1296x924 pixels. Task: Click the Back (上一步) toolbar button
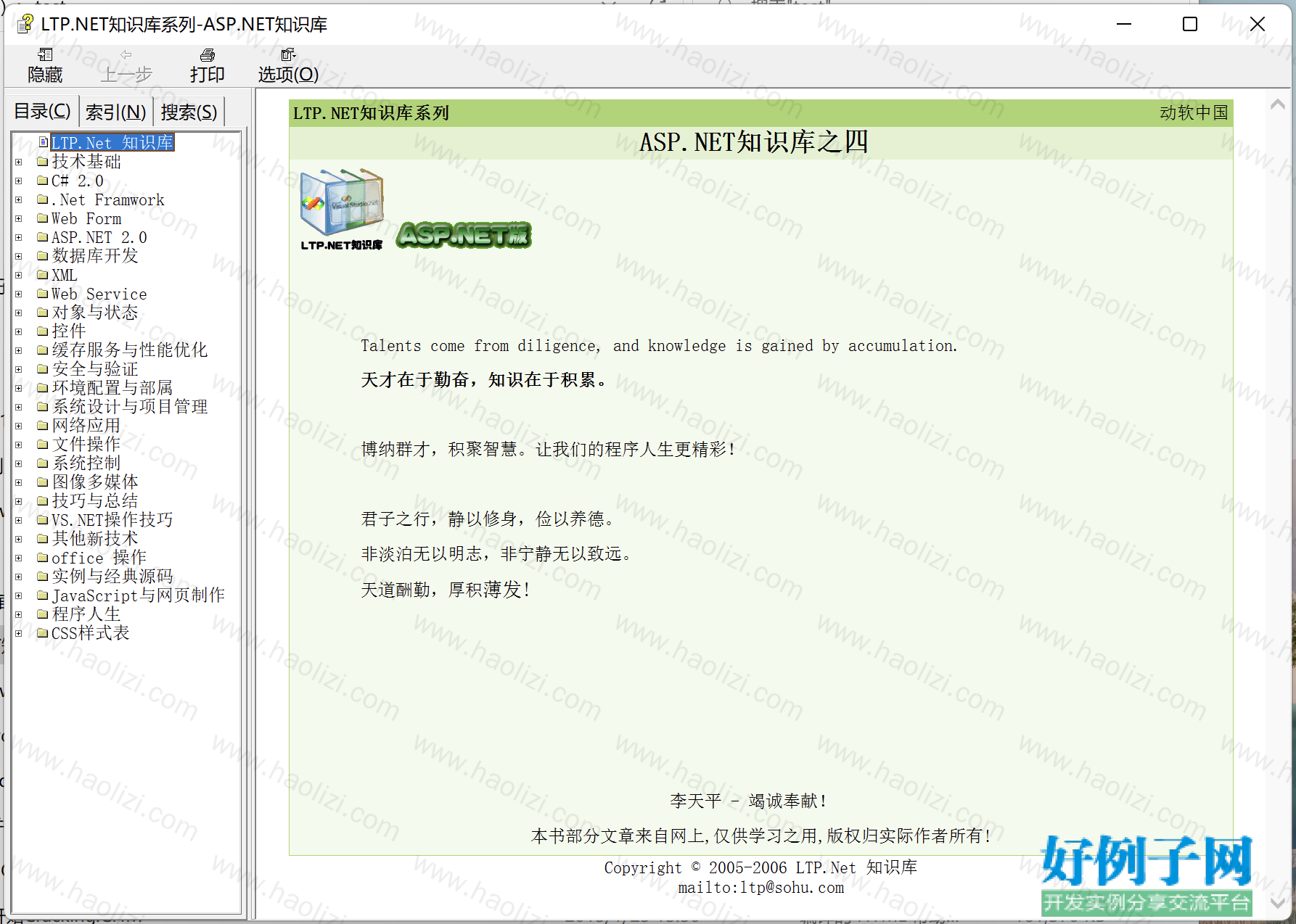(x=126, y=65)
